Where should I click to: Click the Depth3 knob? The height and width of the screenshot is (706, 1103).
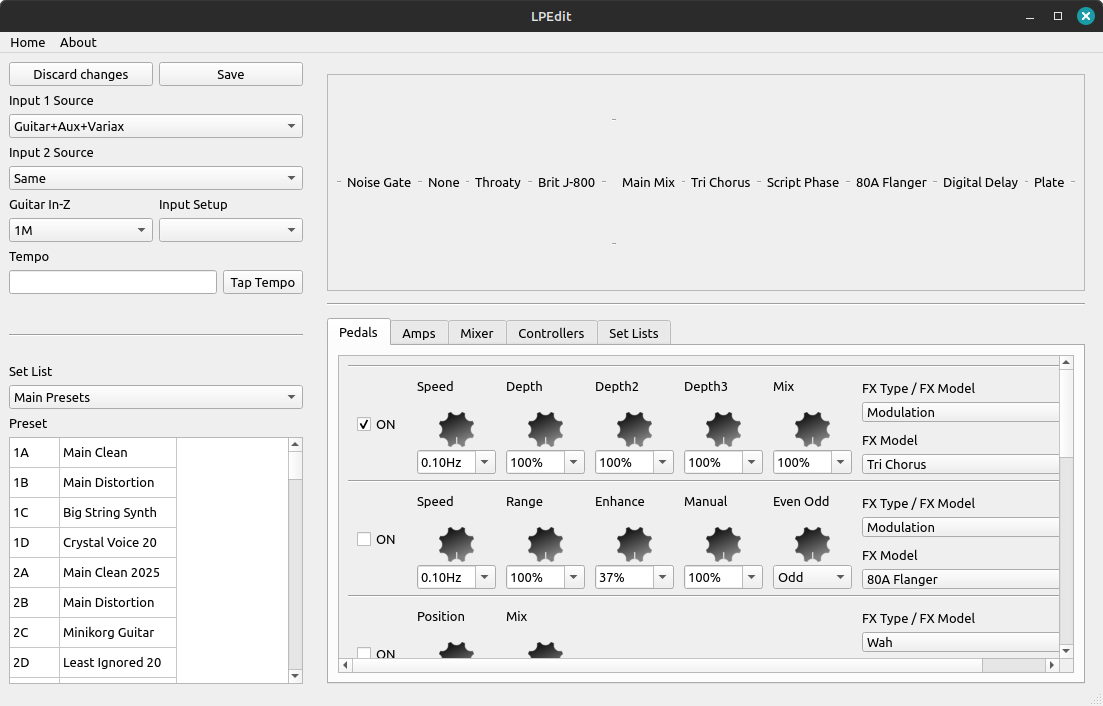[x=723, y=429]
